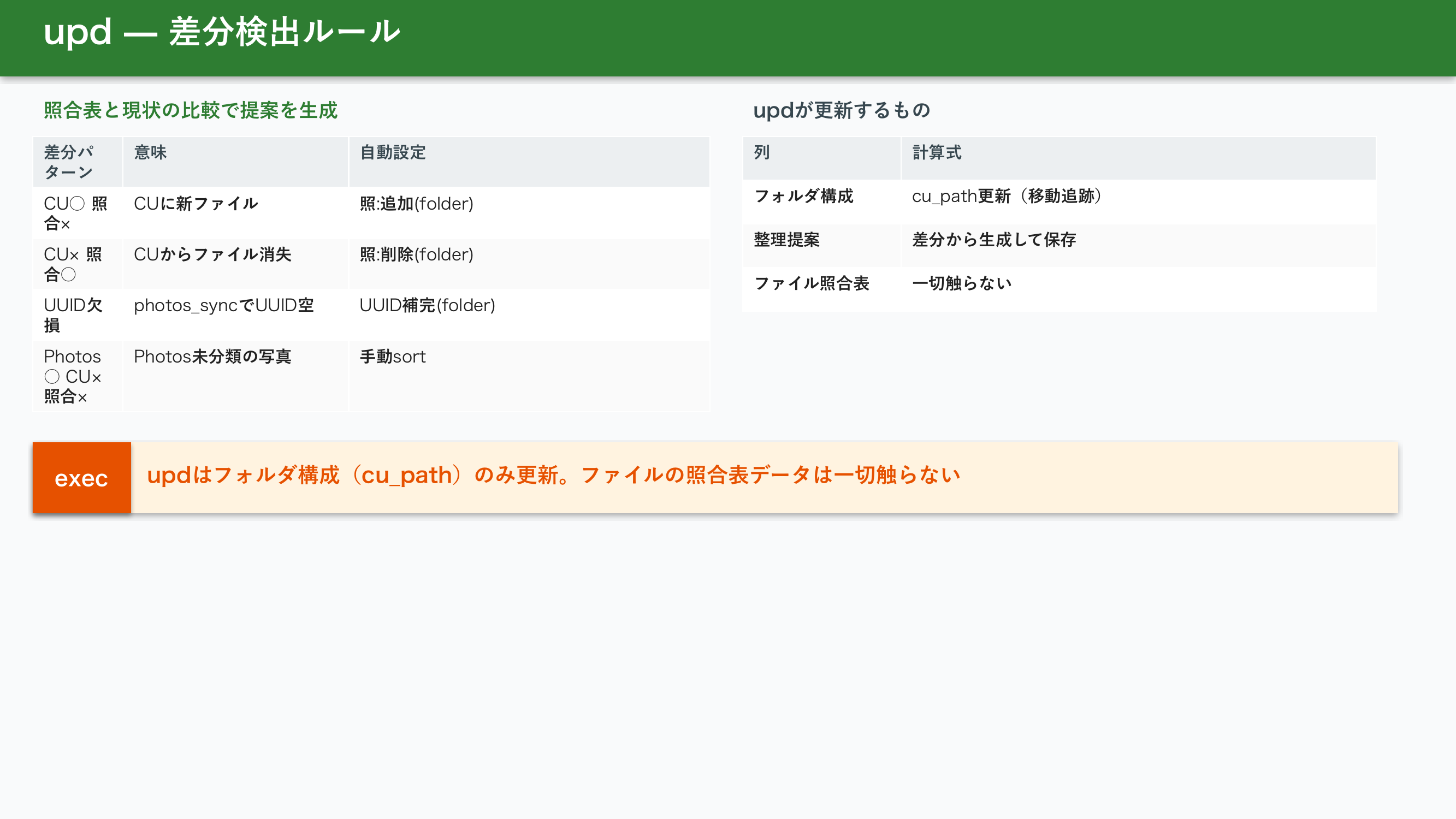Select the '自動設定' column header
Screen dimensions: 1456x819
tap(392, 153)
